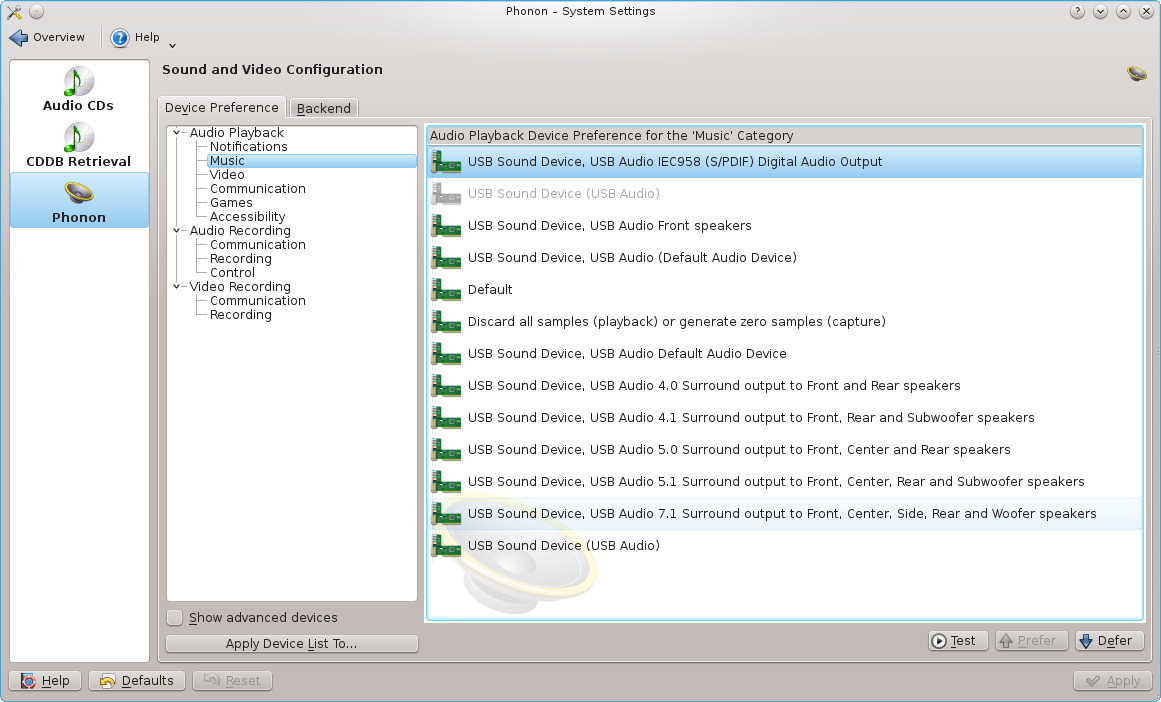Collapse the Video Recording tree branch
The width and height of the screenshot is (1161, 702).
[176, 287]
